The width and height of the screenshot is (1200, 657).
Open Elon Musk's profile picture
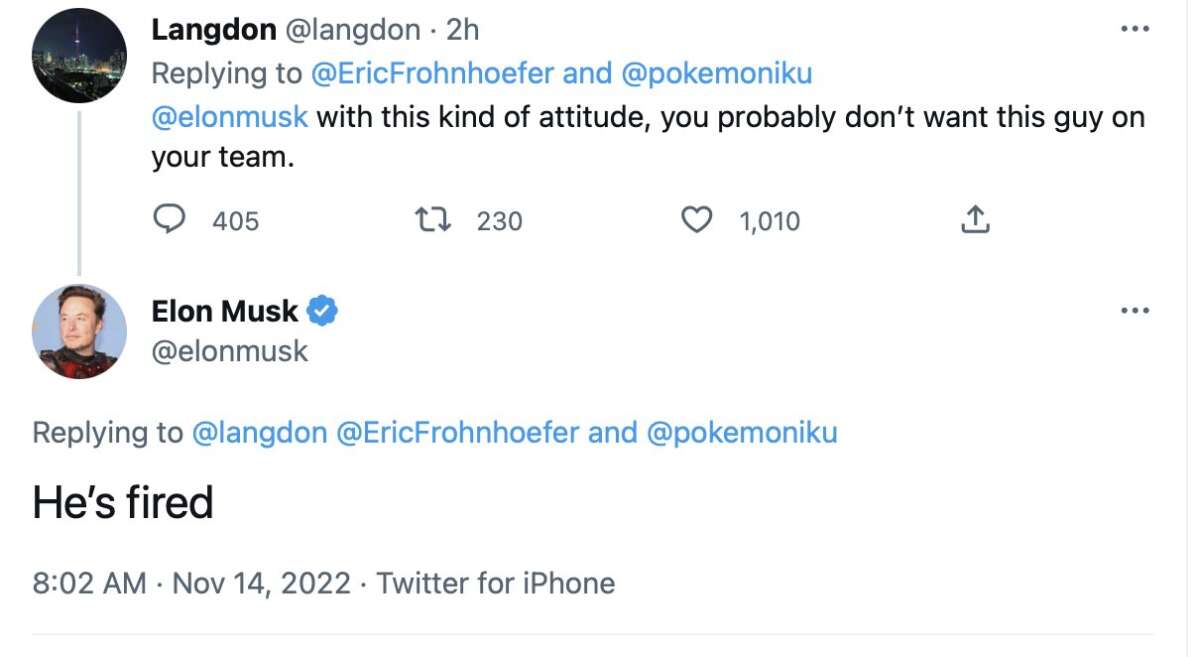pyautogui.click(x=79, y=332)
